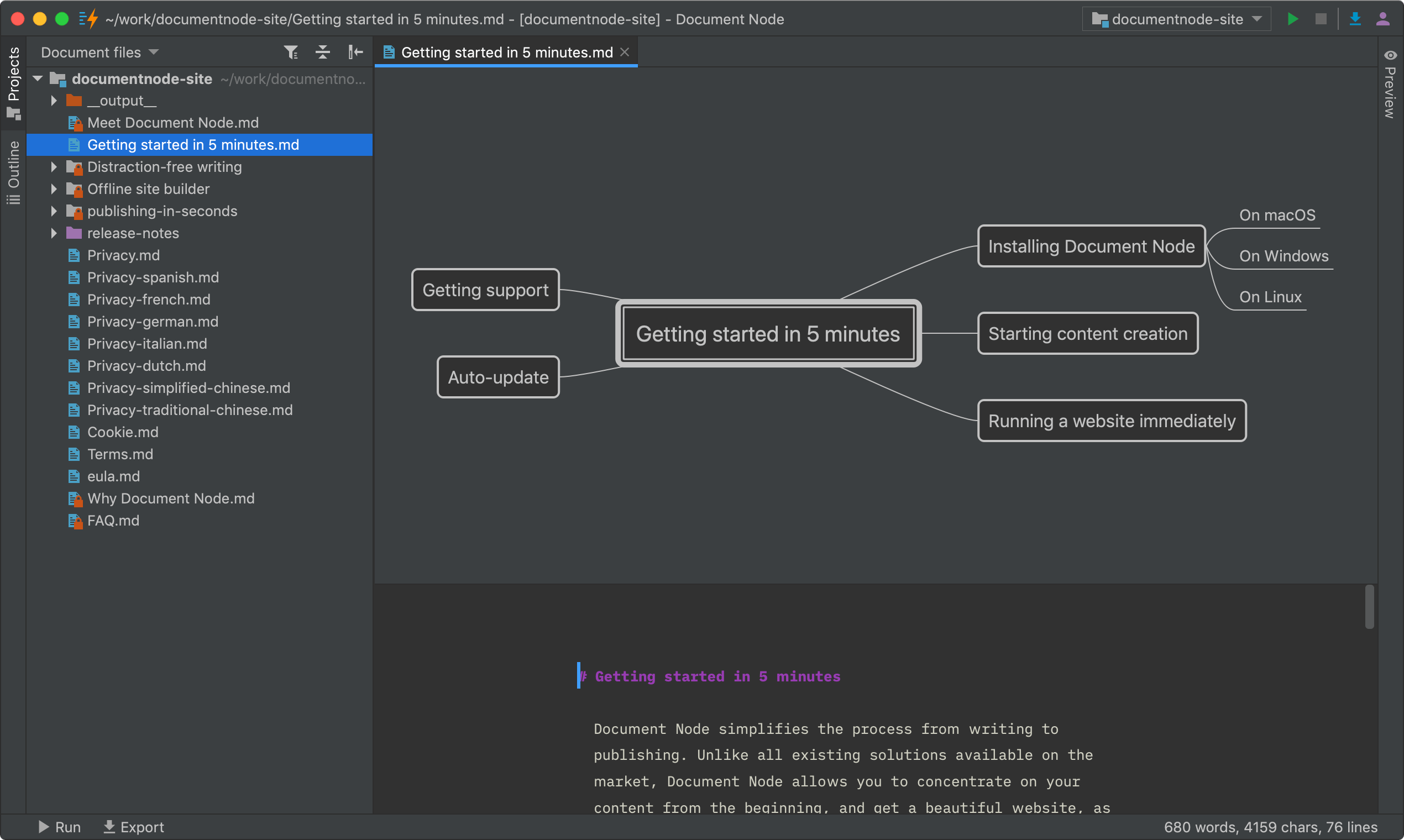Open Privacy-german.md file
The image size is (1404, 840).
pos(153,322)
